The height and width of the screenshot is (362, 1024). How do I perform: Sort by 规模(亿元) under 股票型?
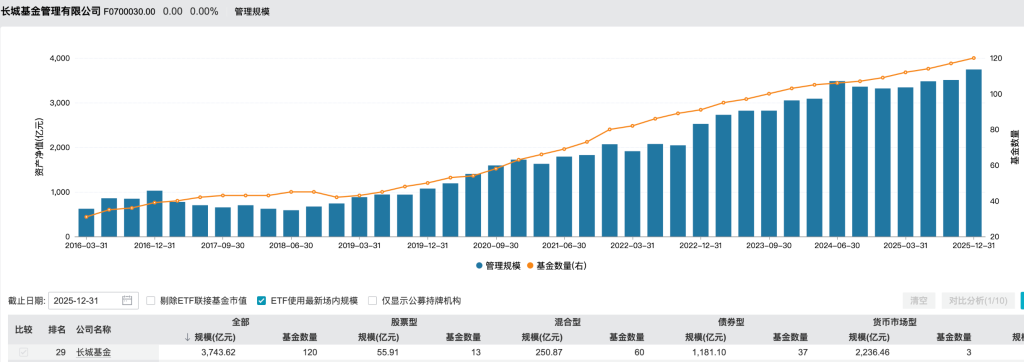click(x=379, y=337)
